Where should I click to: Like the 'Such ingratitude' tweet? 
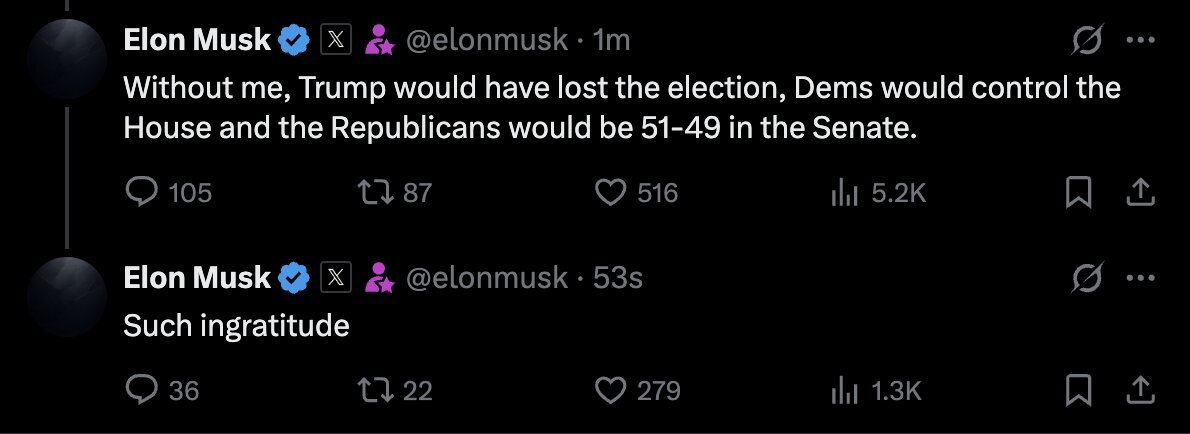(x=610, y=390)
